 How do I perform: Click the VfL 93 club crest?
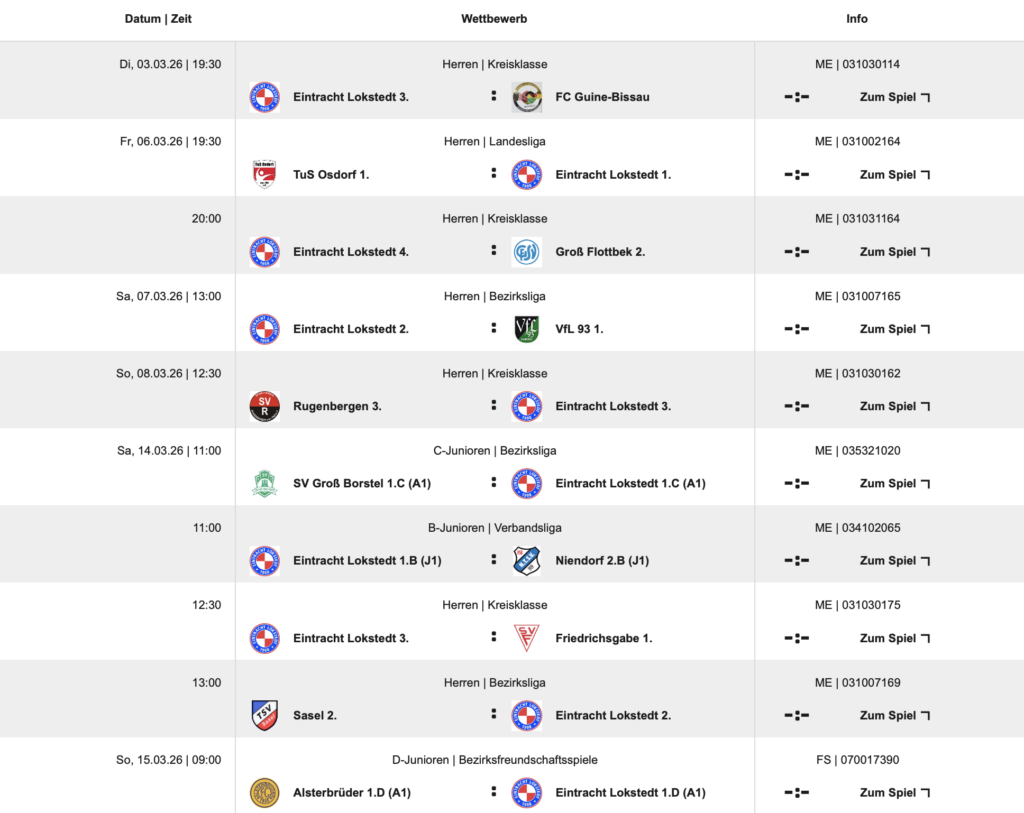point(526,329)
